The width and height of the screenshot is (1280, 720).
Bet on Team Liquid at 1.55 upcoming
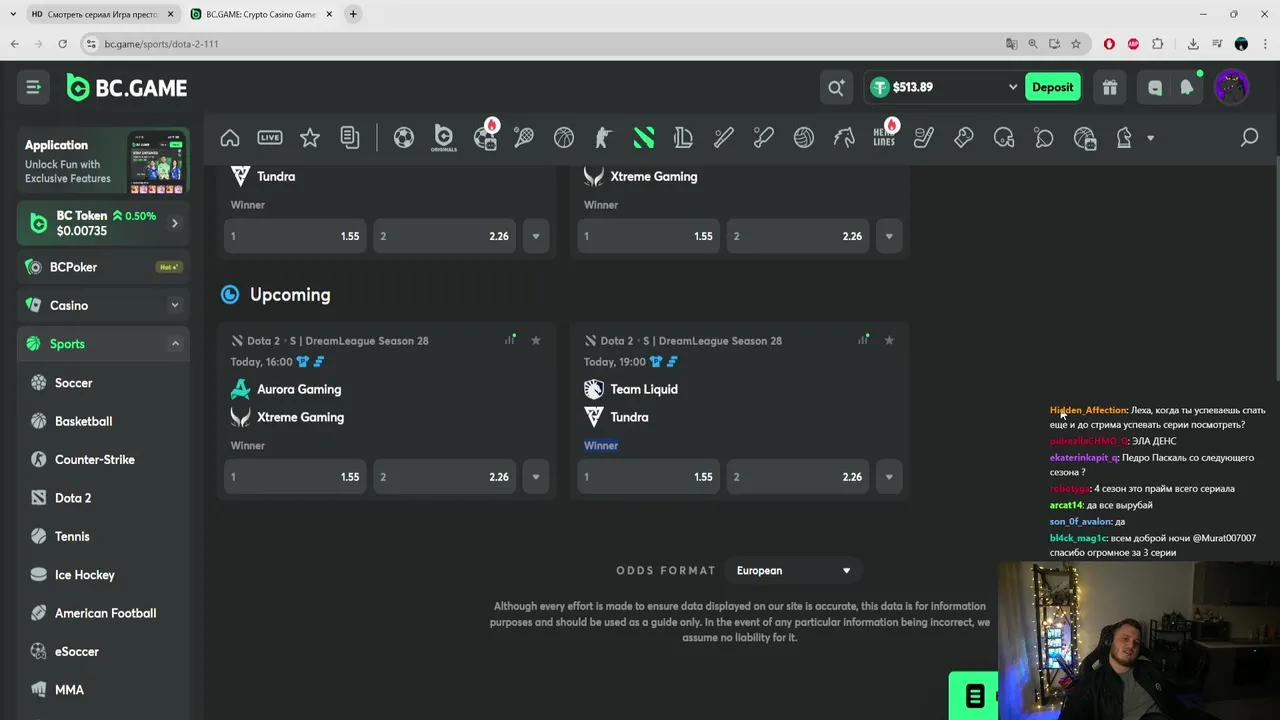click(x=648, y=477)
